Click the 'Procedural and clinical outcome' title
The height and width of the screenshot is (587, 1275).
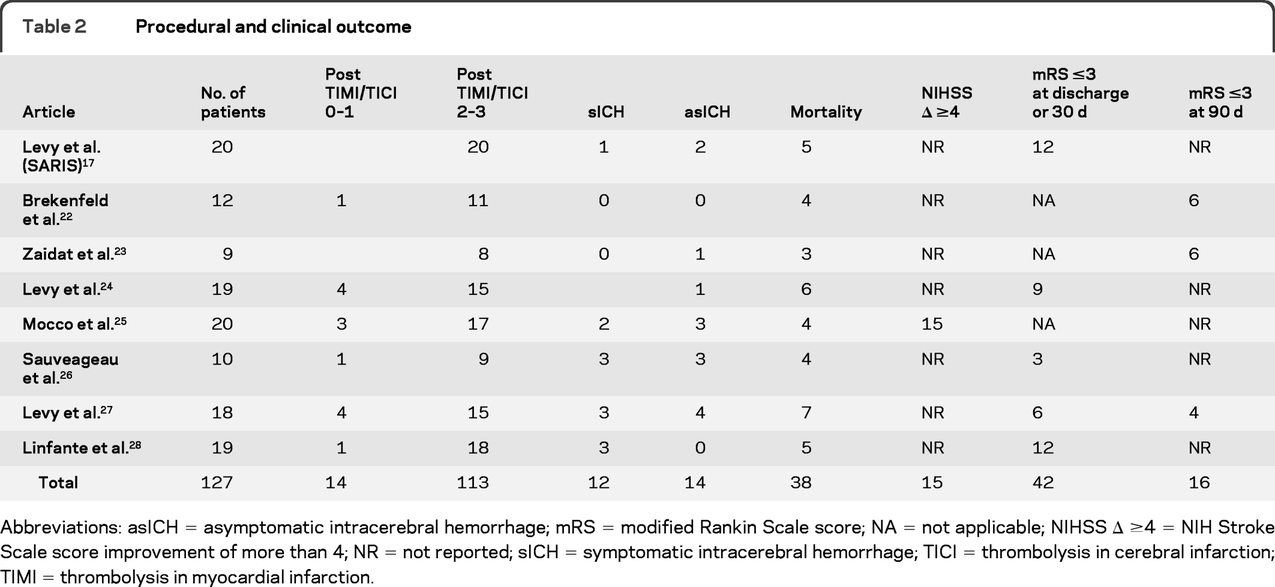(x=273, y=27)
